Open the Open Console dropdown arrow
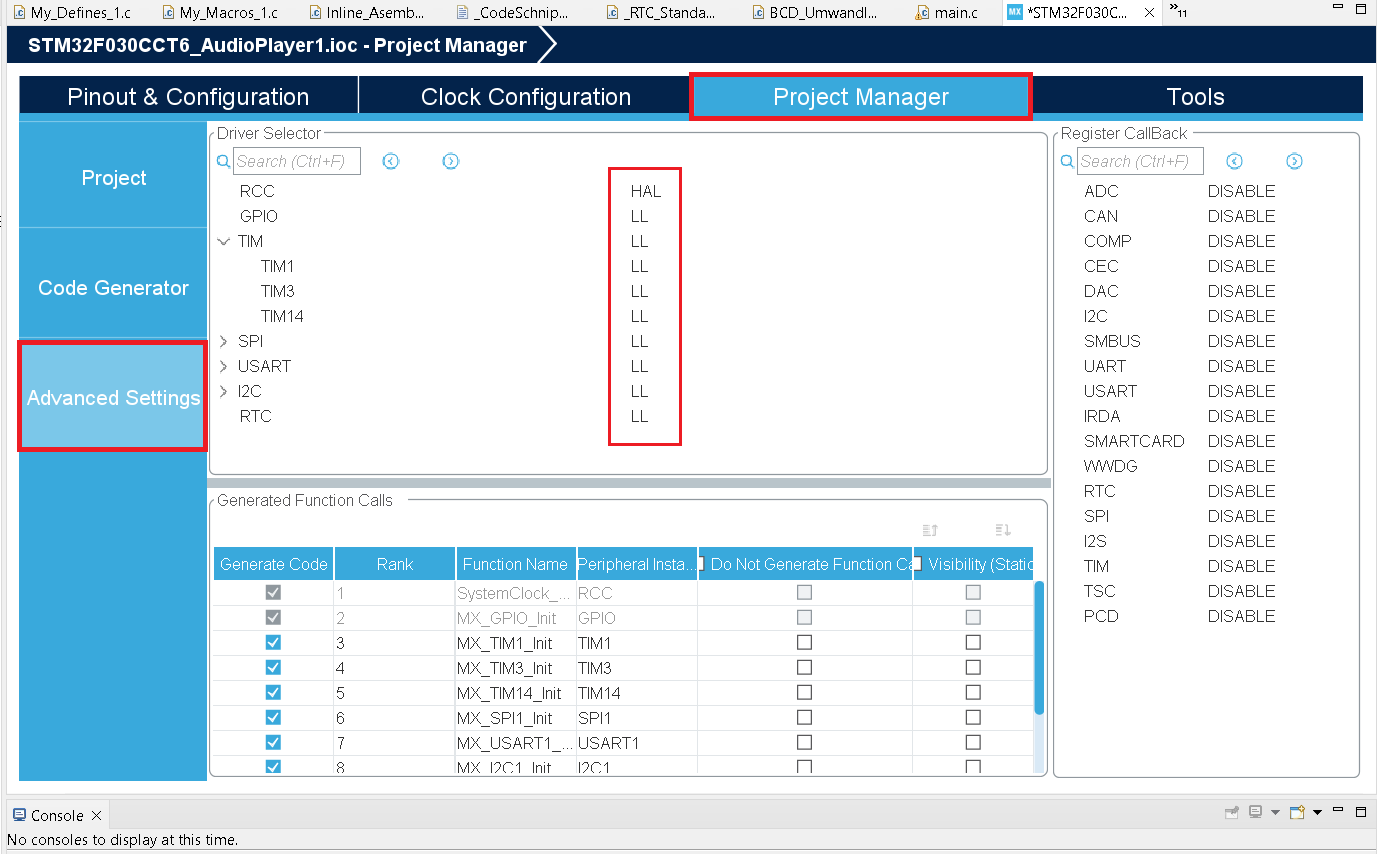The width and height of the screenshot is (1377, 854). (1317, 812)
